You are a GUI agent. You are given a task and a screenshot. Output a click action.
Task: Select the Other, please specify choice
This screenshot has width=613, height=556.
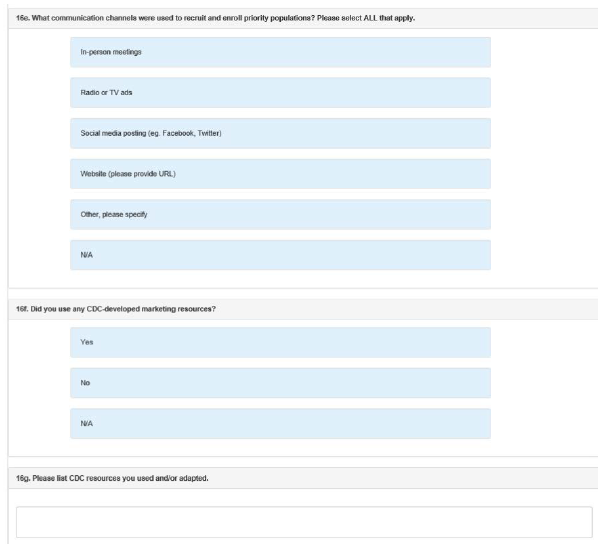pos(280,215)
